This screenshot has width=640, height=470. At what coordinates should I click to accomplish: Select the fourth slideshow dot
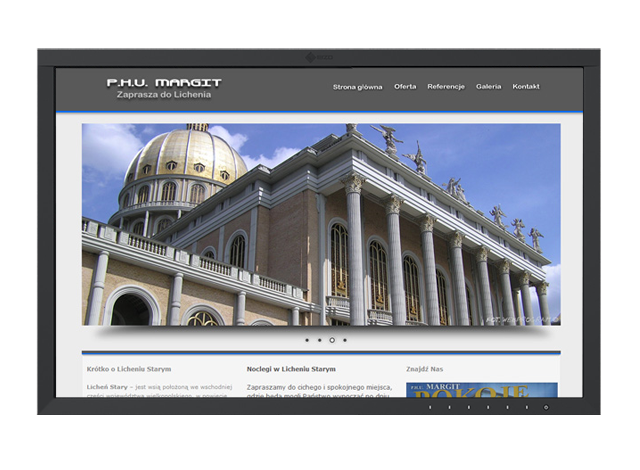pos(345,340)
